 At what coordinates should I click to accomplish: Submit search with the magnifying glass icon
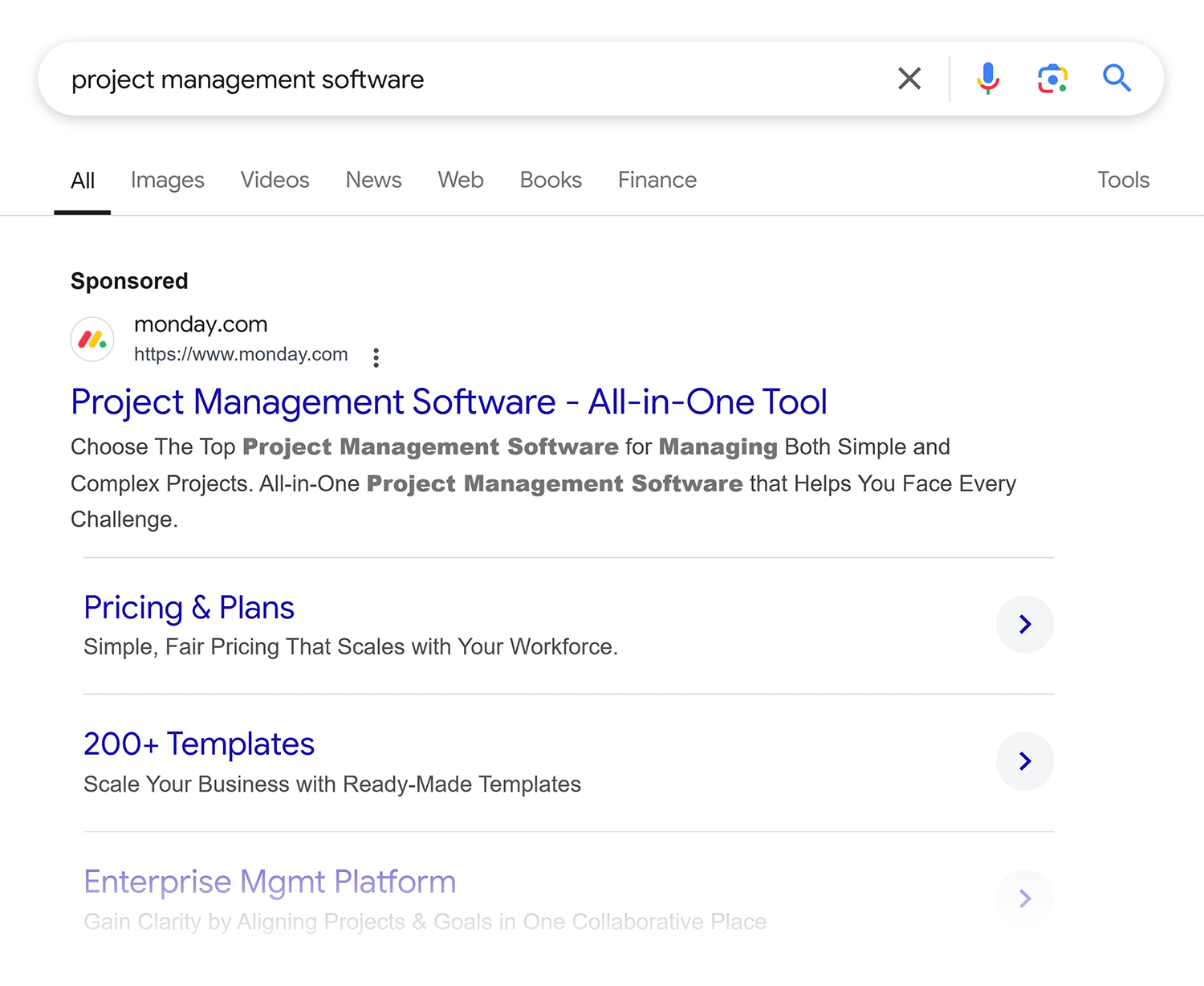pos(1117,79)
